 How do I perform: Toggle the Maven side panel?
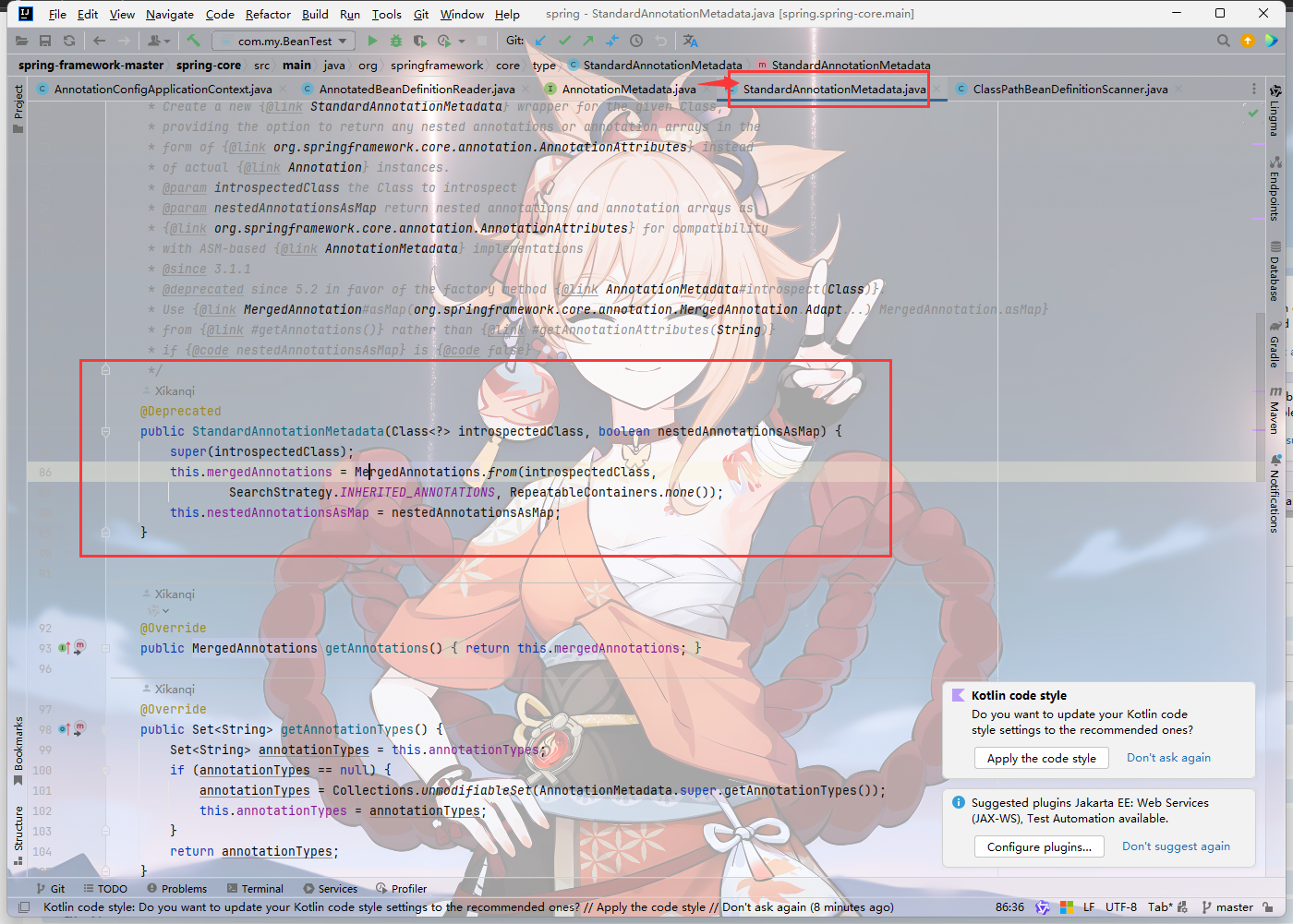(1275, 410)
